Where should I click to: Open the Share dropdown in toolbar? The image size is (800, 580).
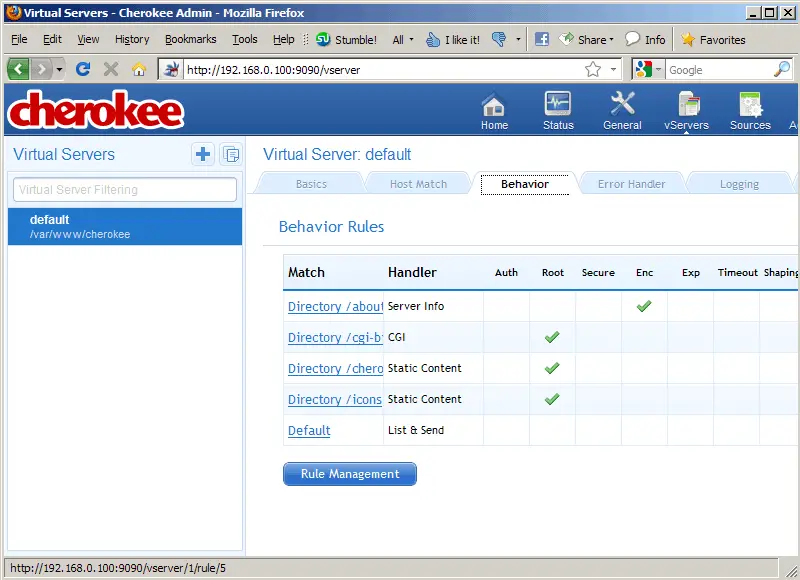click(x=586, y=39)
